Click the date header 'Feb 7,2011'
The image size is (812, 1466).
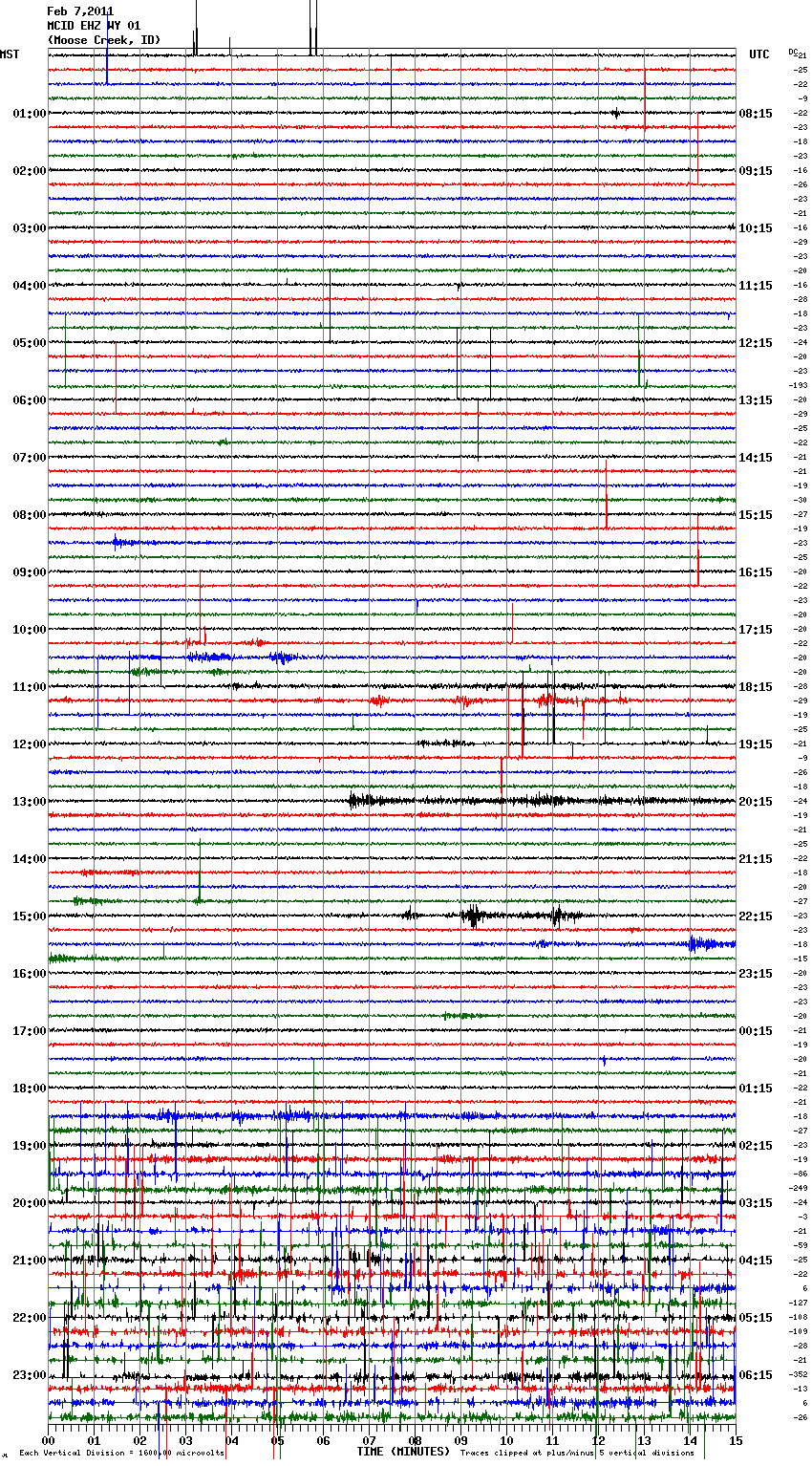pyautogui.click(x=80, y=11)
